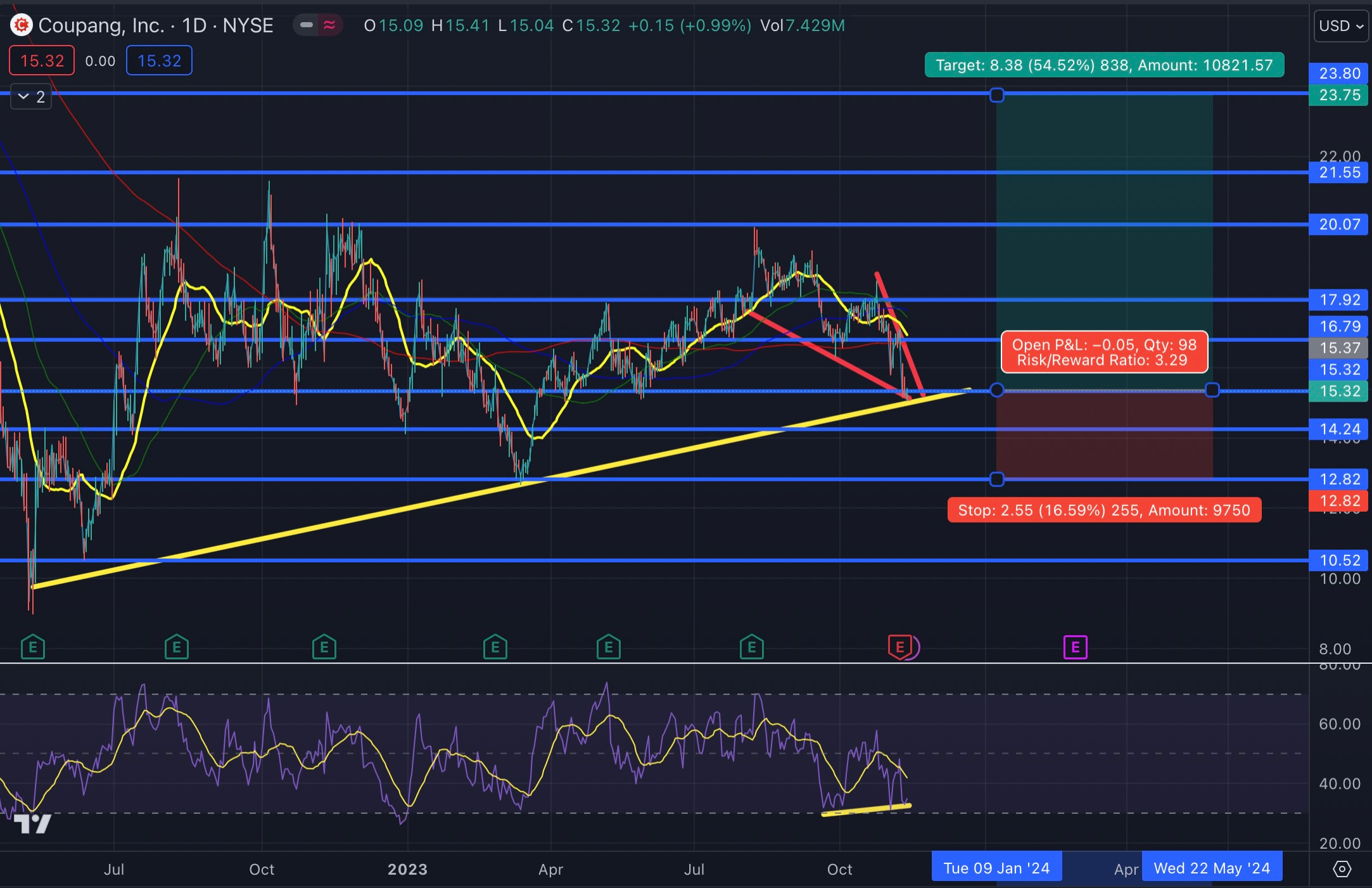Click the Wed 22 May '24 date label
This screenshot has height=888, width=1372.
1212,868
